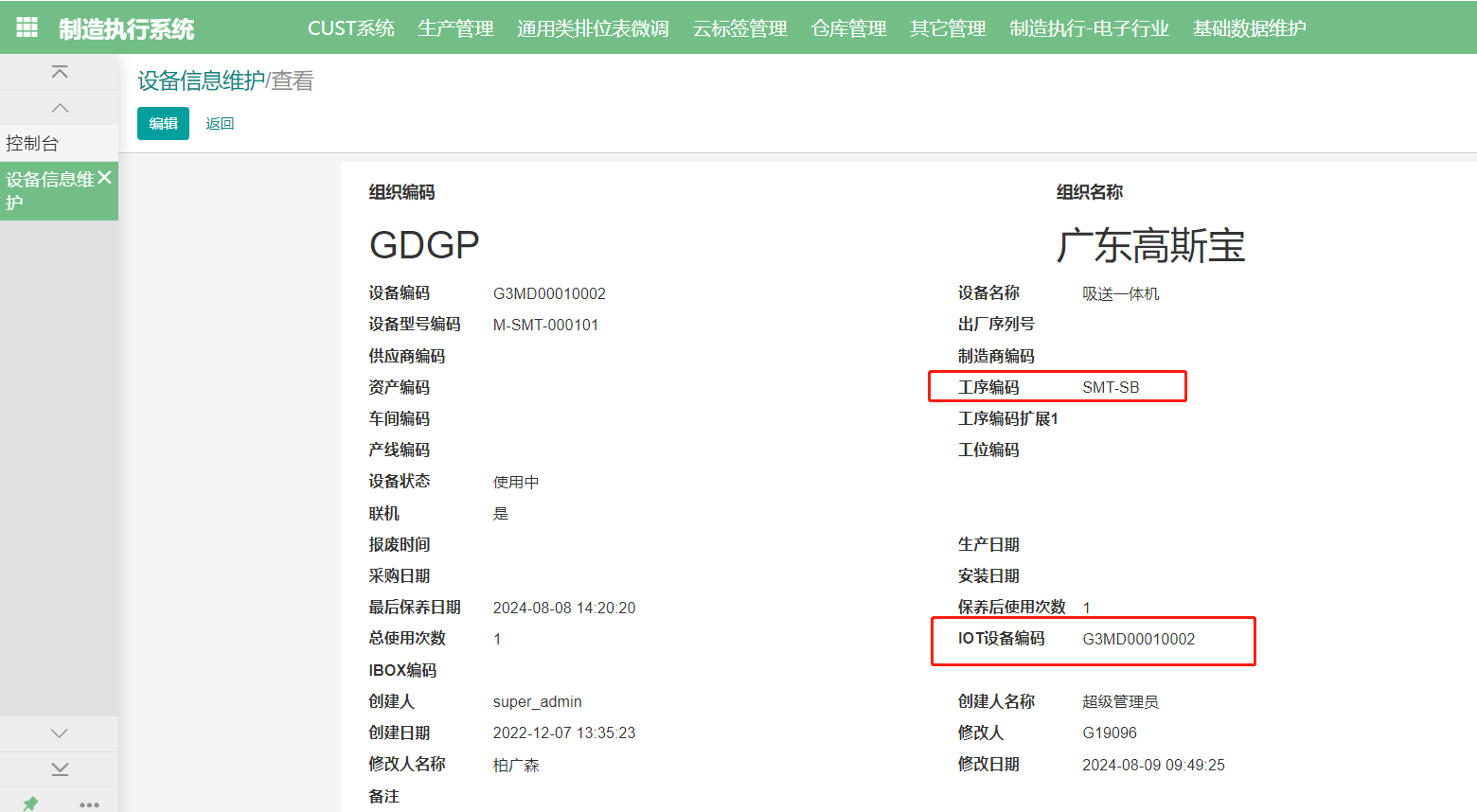Image resolution: width=1477 pixels, height=812 pixels.
Task: Open the 生产管理 menu
Action: click(x=455, y=28)
